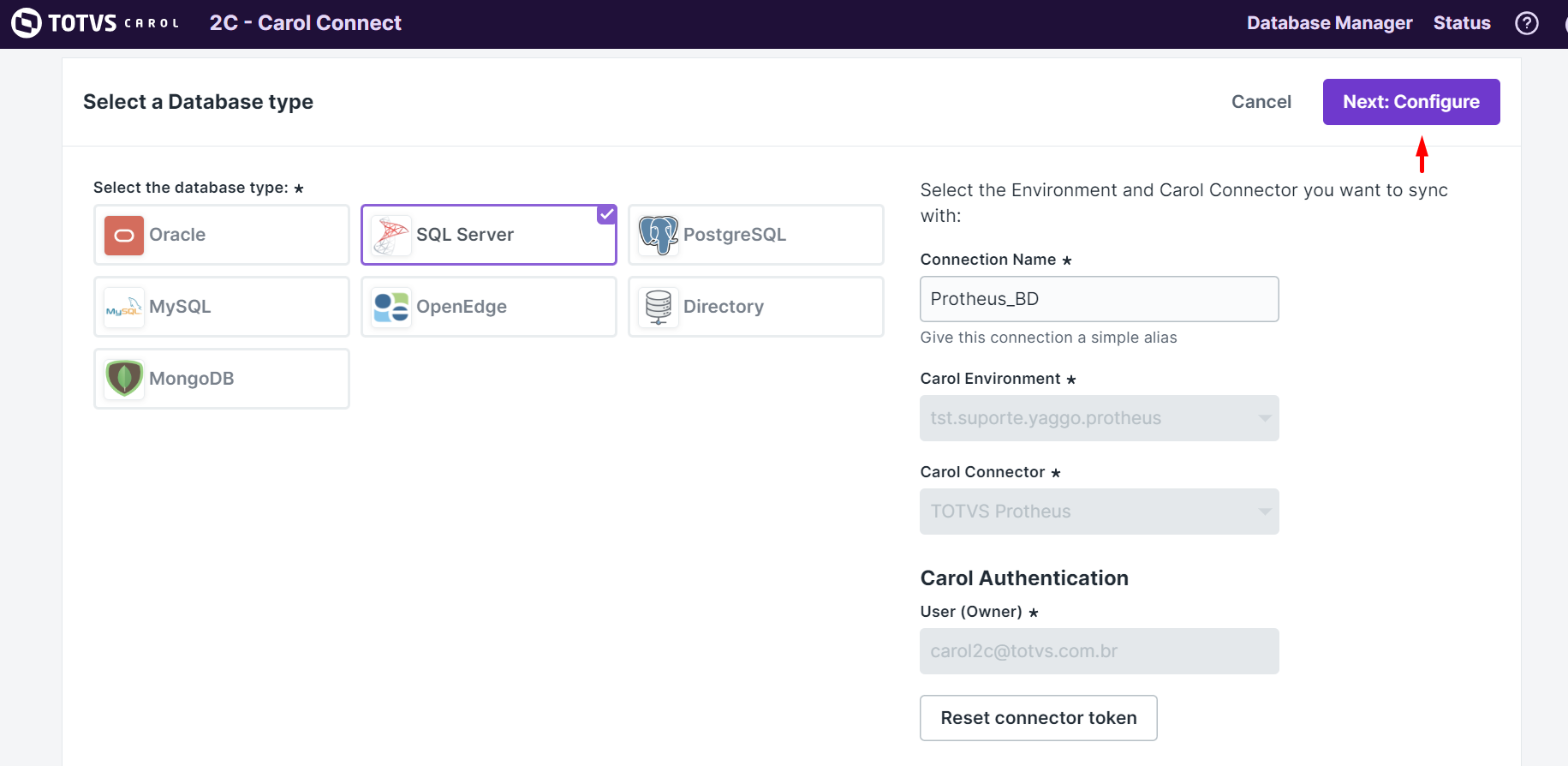Click the Directory database stack icon
The image size is (1568, 766).
pos(659,307)
